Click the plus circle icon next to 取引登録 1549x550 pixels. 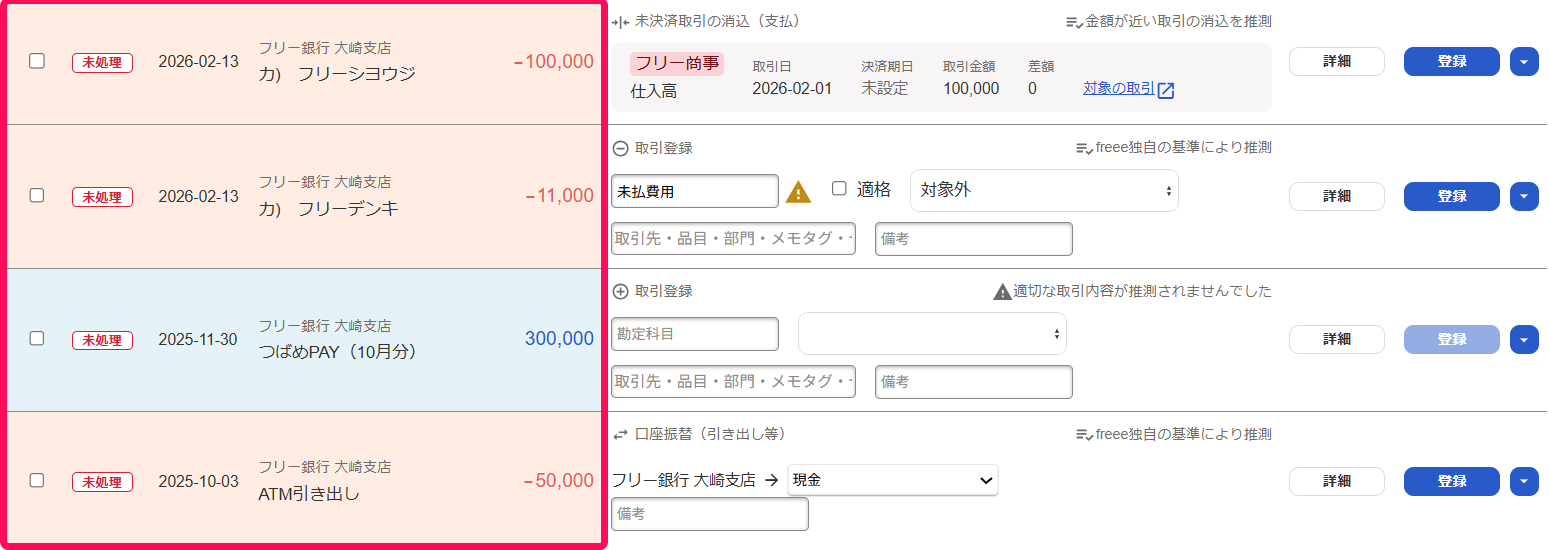(x=620, y=291)
